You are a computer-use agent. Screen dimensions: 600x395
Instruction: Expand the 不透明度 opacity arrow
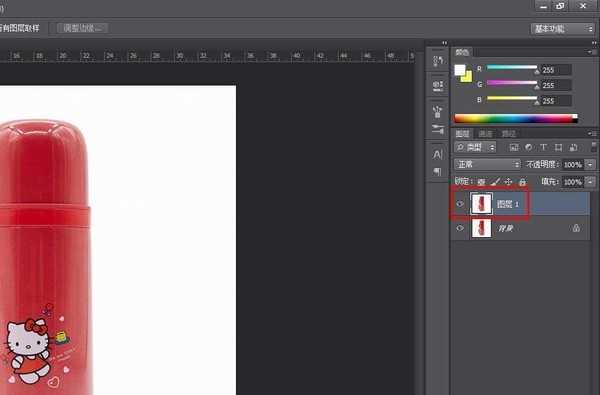point(590,165)
